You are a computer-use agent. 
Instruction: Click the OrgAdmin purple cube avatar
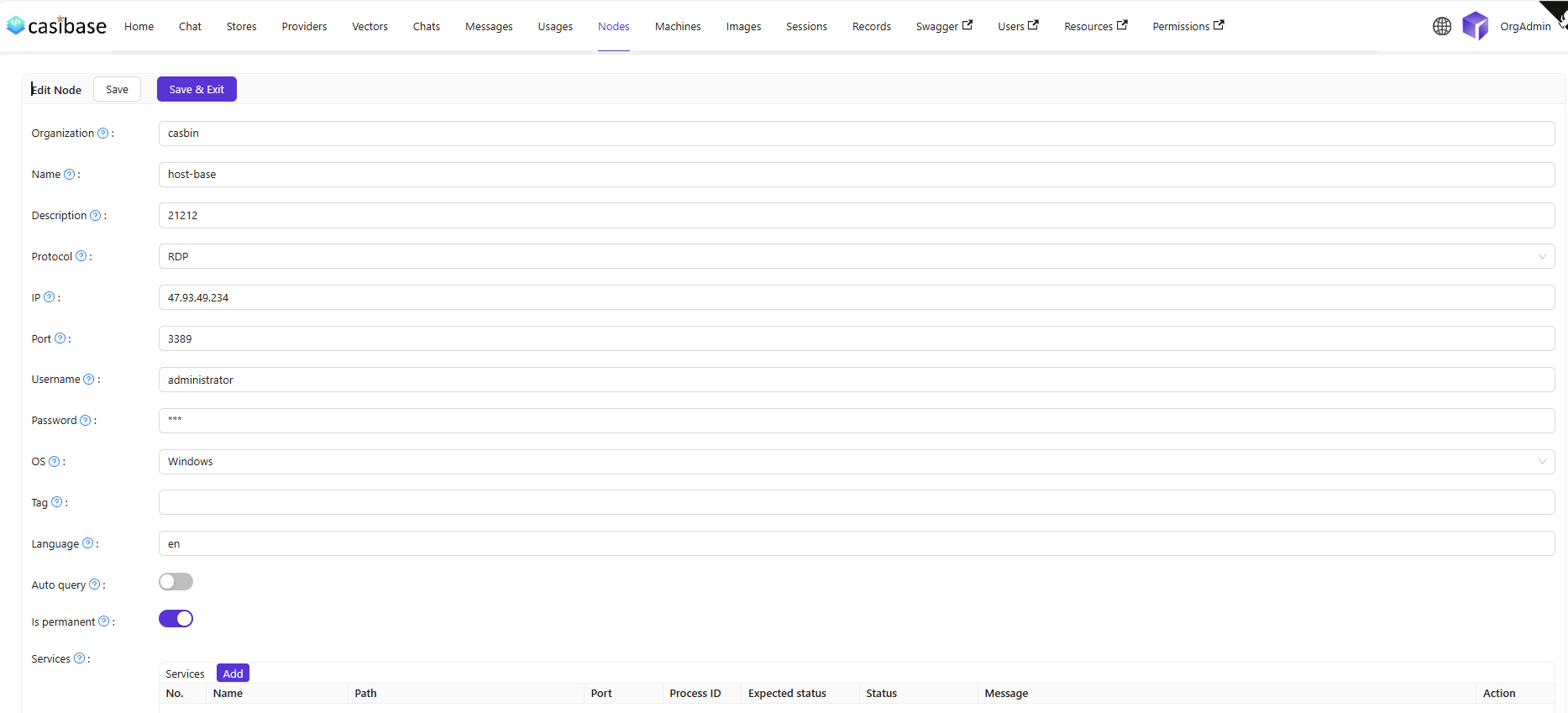pyautogui.click(x=1475, y=26)
